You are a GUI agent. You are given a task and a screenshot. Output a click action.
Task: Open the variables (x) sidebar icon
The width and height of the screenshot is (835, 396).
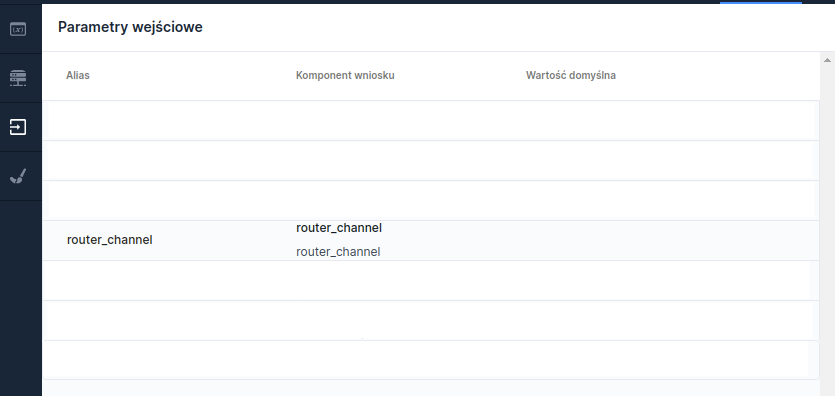(18, 29)
